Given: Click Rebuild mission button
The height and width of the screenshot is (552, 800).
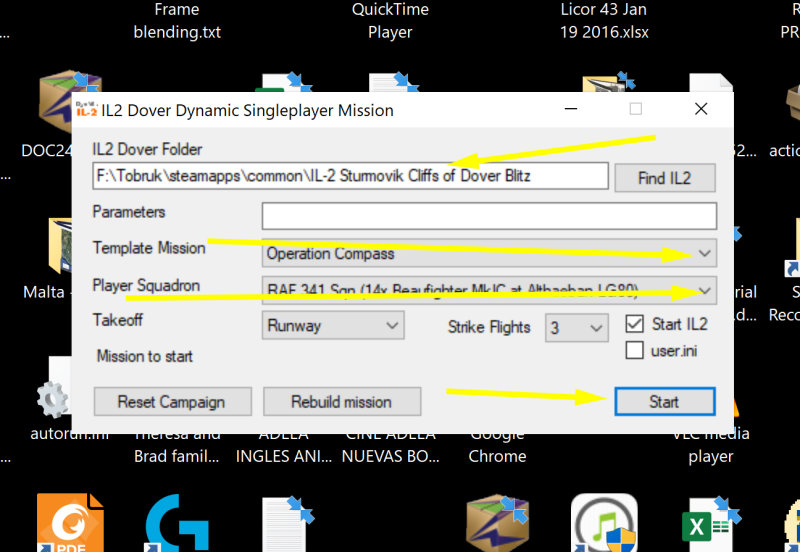Looking at the screenshot, I should [x=342, y=402].
